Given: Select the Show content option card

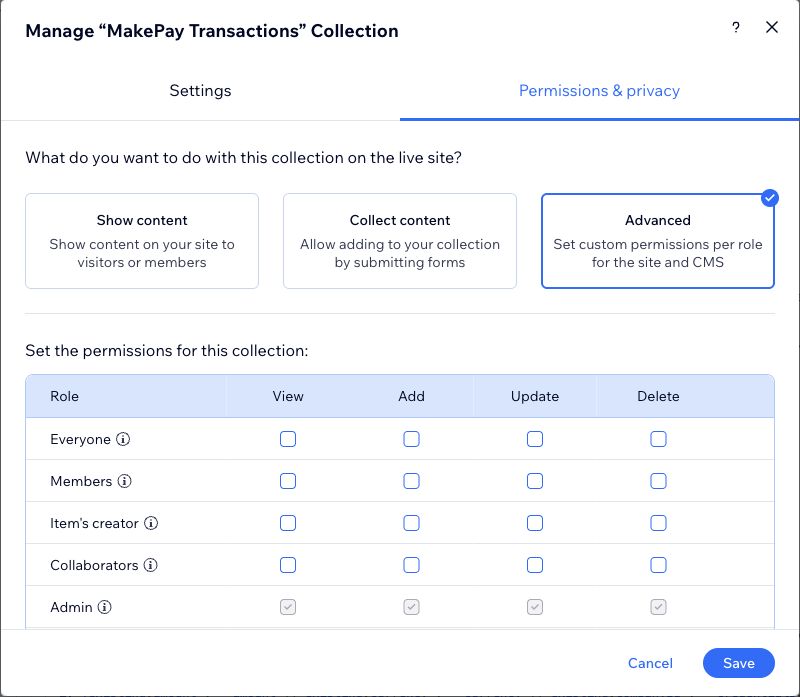Looking at the screenshot, I should click(142, 241).
